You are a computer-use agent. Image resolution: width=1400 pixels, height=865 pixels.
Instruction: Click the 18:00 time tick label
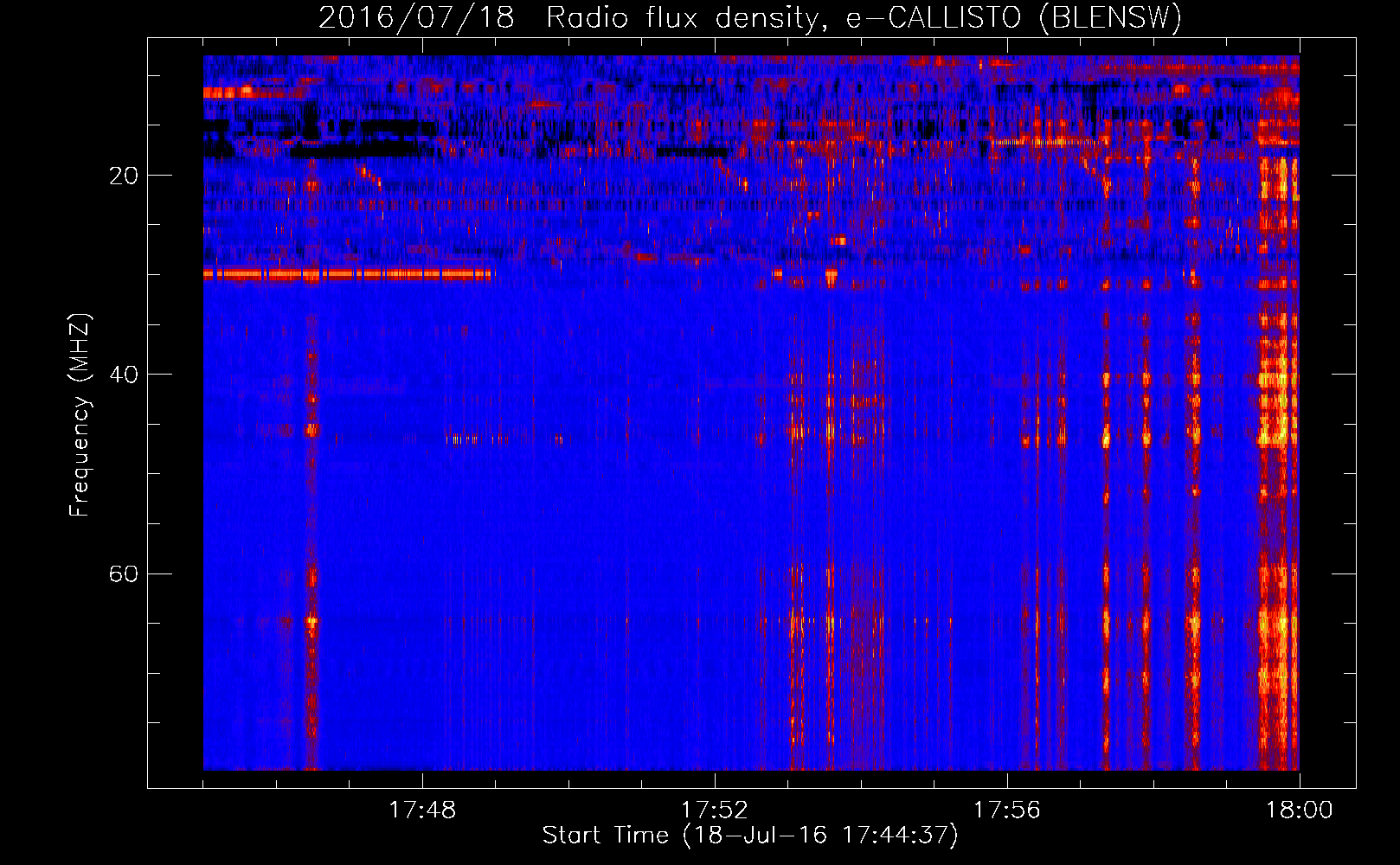pyautogui.click(x=1299, y=811)
